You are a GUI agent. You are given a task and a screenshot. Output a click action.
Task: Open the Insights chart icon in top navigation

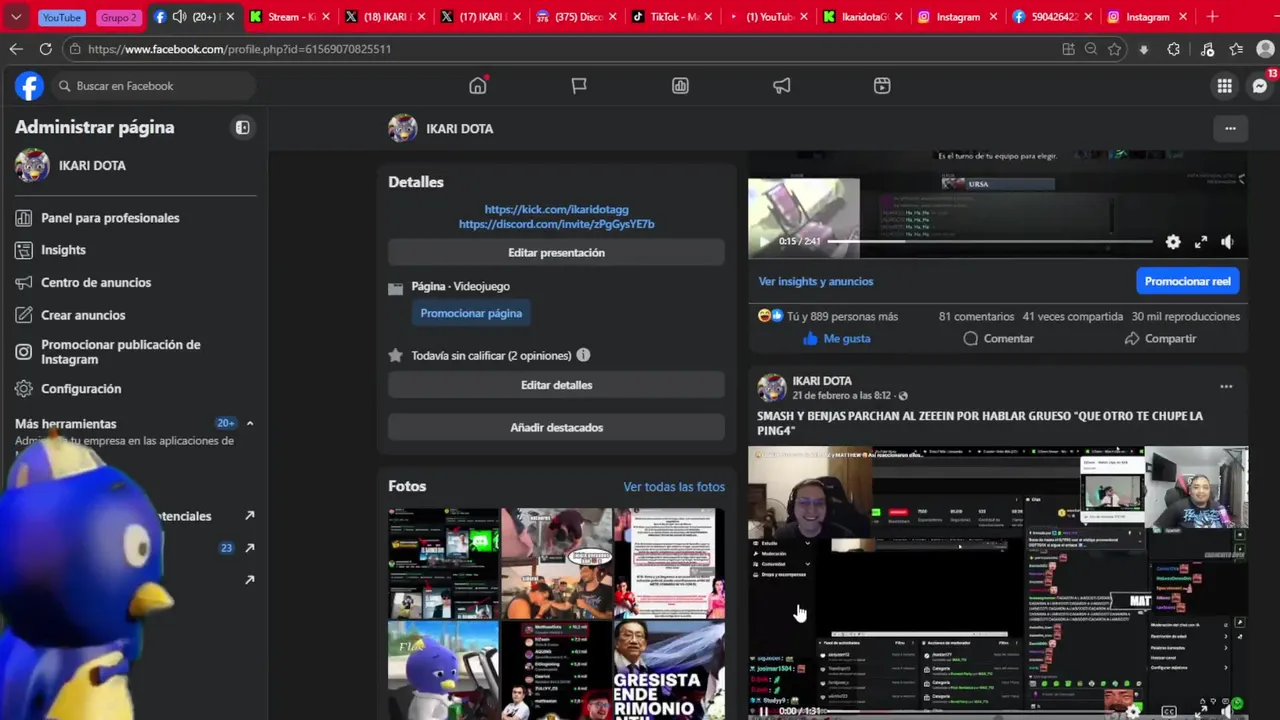point(680,86)
